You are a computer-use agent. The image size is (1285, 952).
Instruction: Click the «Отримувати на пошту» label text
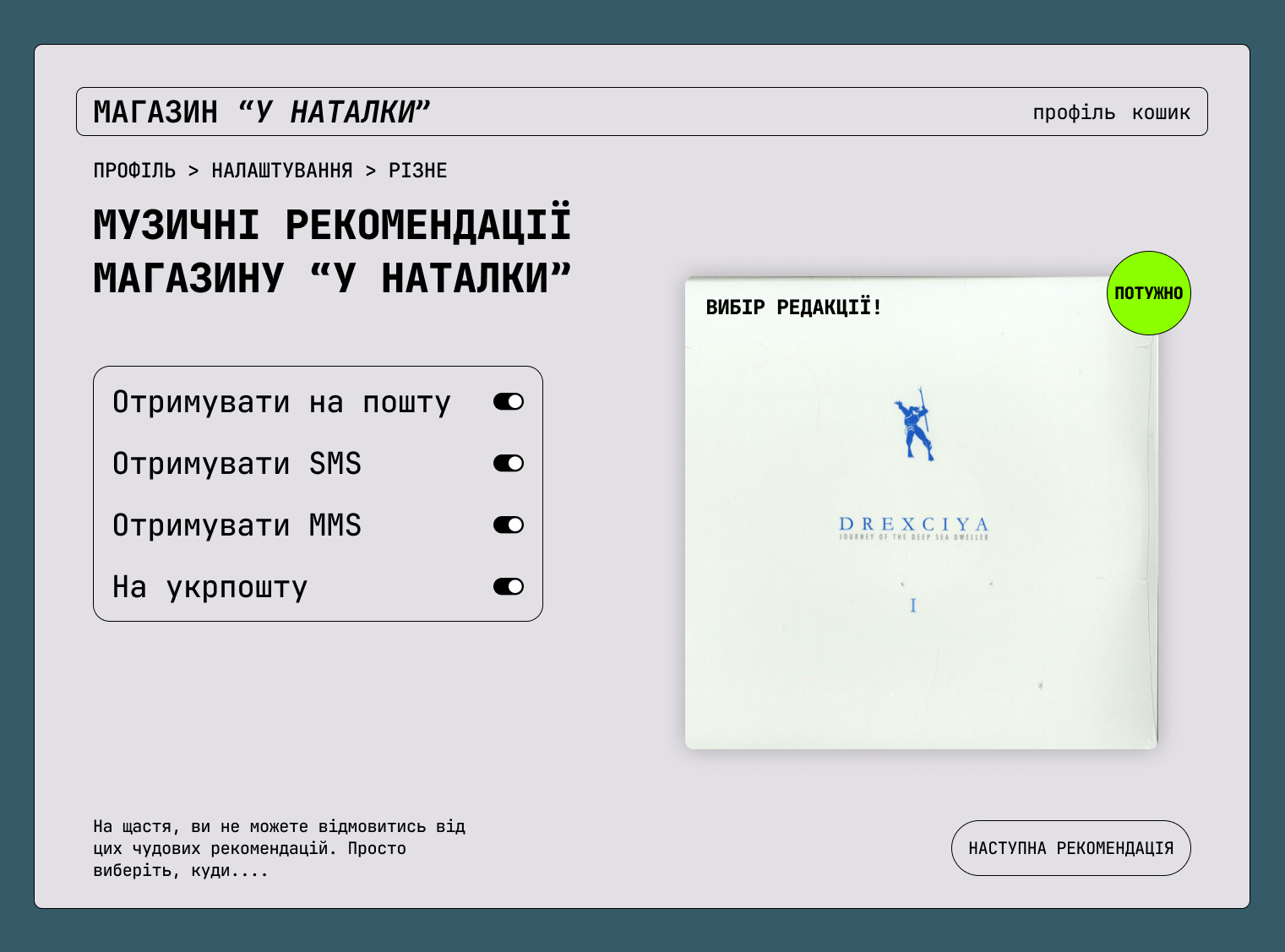pyautogui.click(x=281, y=402)
